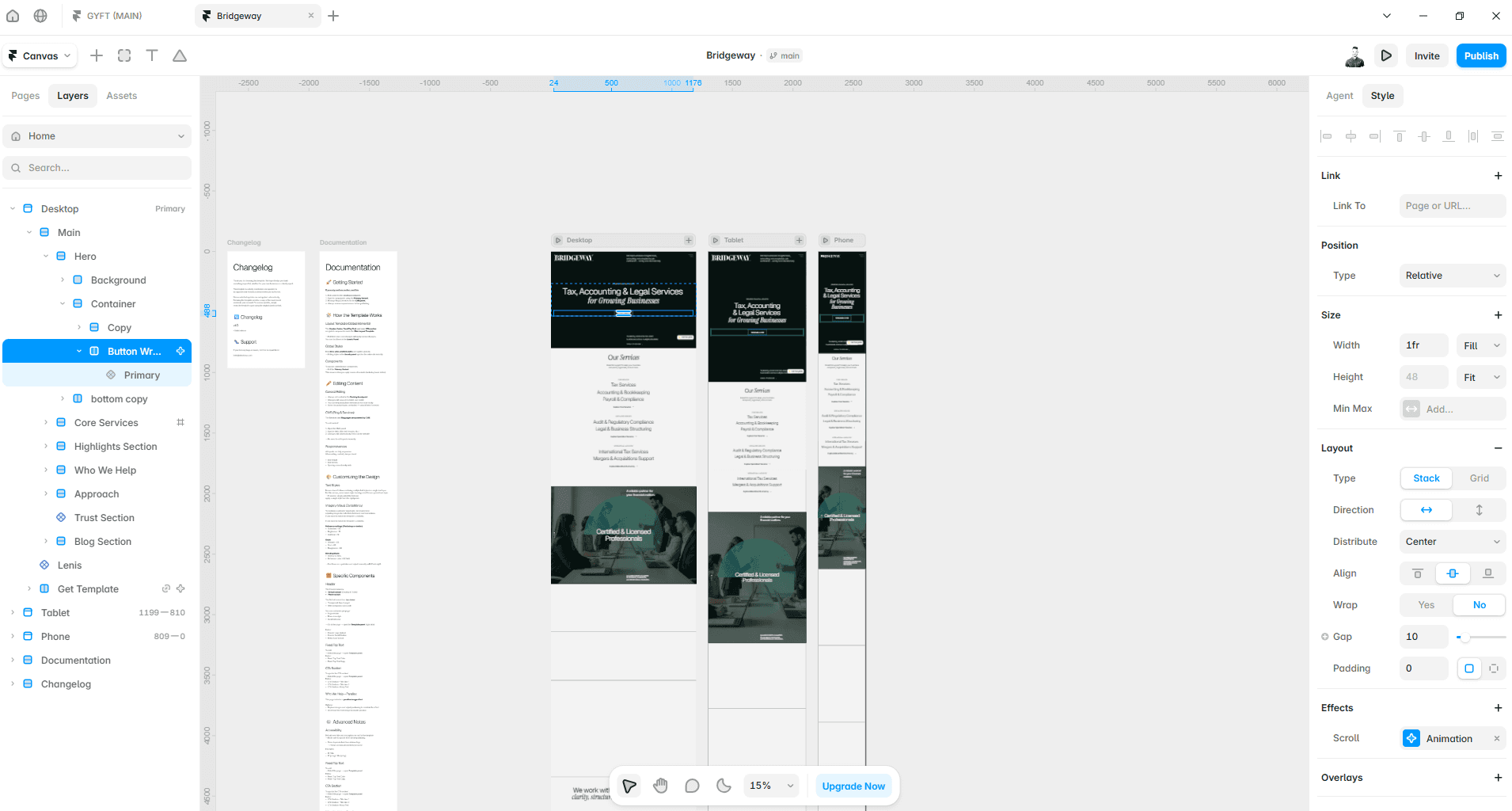Viewport: 1512px width, 811px height.
Task: Expand the Tablet layer
Action: coord(13,612)
